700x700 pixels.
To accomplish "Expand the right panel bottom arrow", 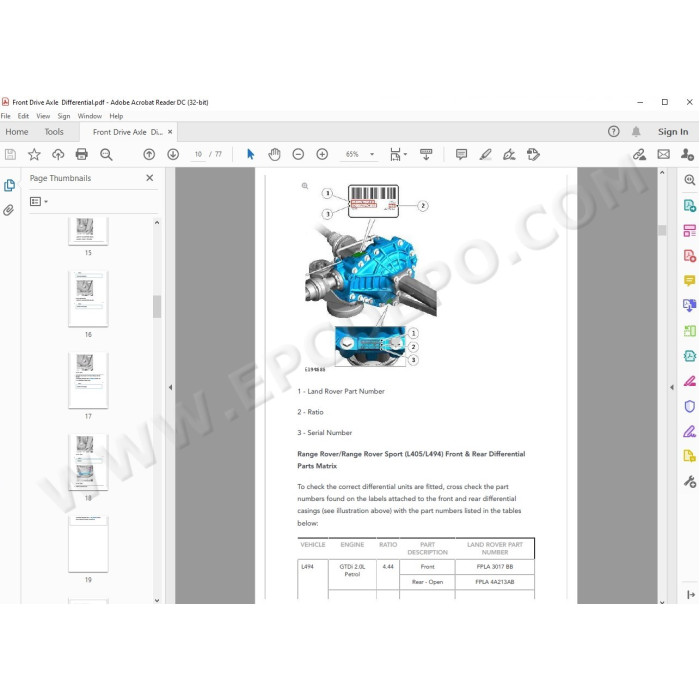I will [x=690, y=594].
